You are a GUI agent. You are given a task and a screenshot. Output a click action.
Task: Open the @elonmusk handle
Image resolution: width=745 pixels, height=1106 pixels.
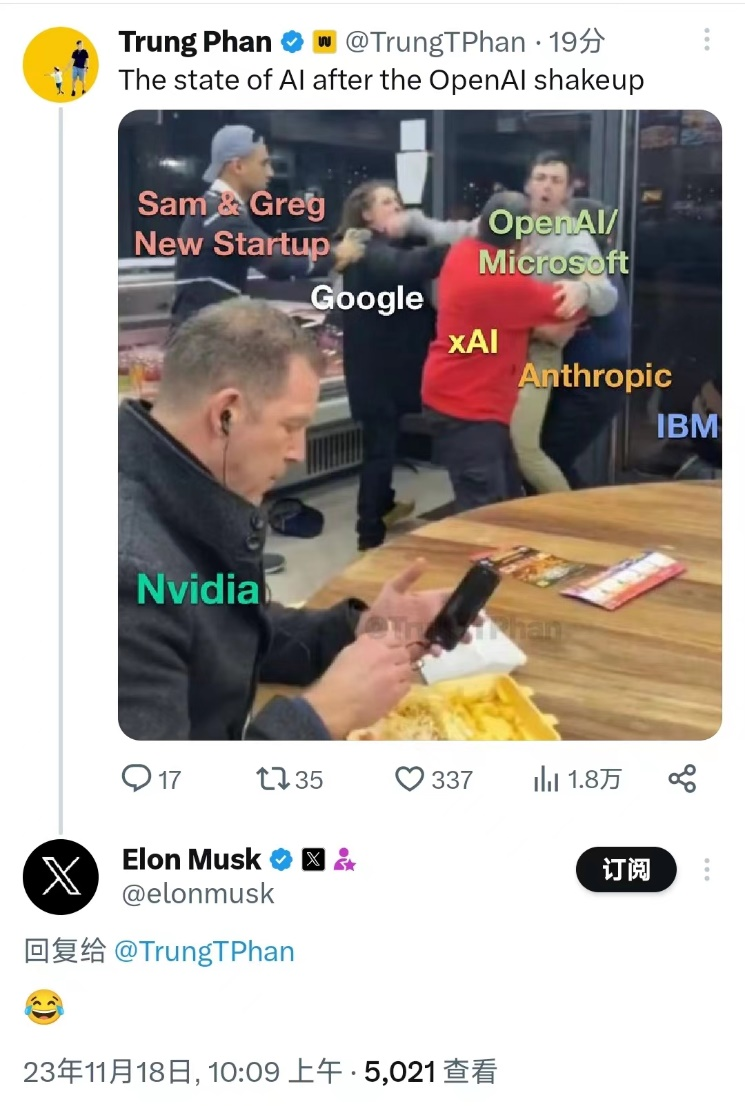tap(197, 893)
